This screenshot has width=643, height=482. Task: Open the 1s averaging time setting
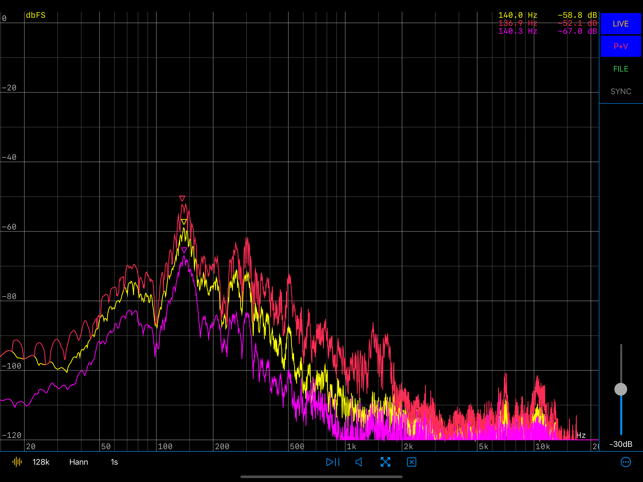(x=114, y=462)
